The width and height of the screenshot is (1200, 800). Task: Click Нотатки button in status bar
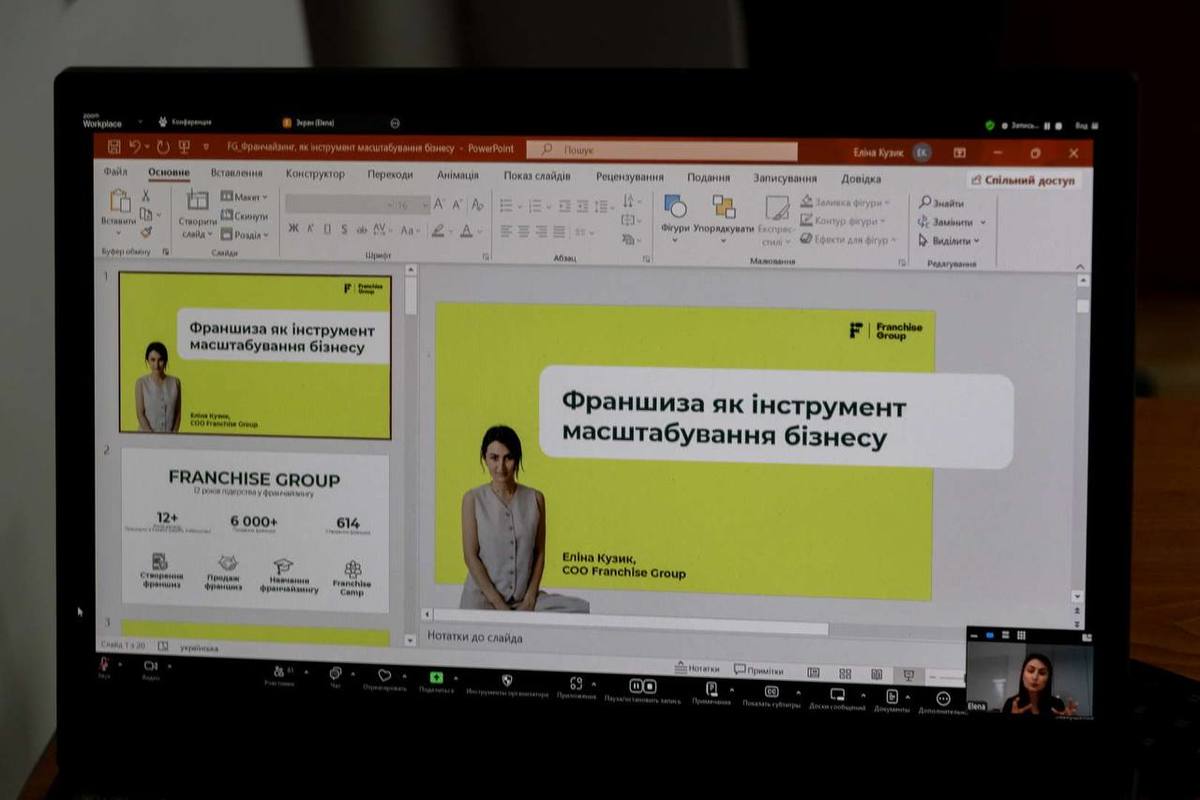697,669
